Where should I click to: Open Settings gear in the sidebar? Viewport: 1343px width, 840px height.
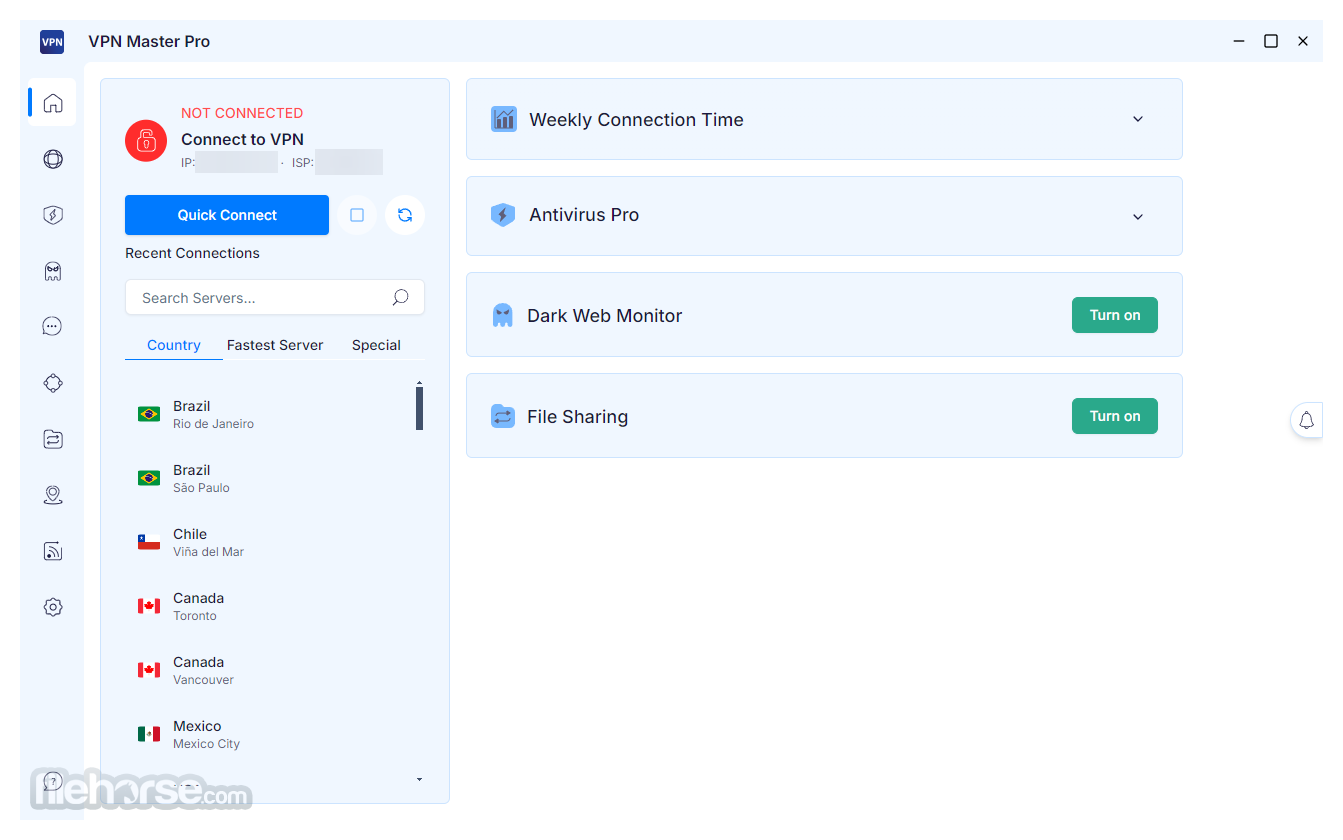click(x=53, y=607)
